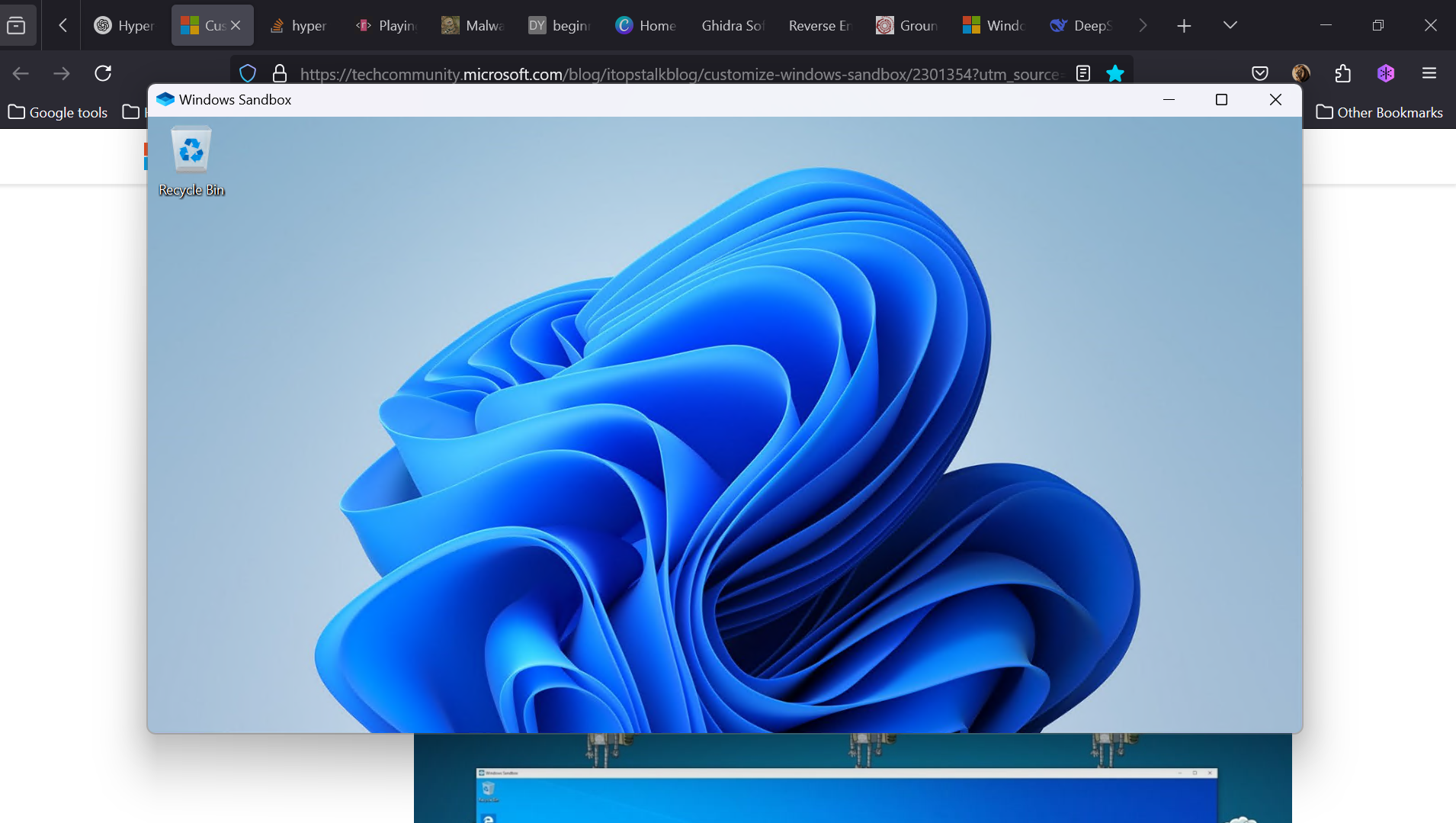Open the Firefox account avatar
Screen dimensions: 1456x823
point(1301,73)
